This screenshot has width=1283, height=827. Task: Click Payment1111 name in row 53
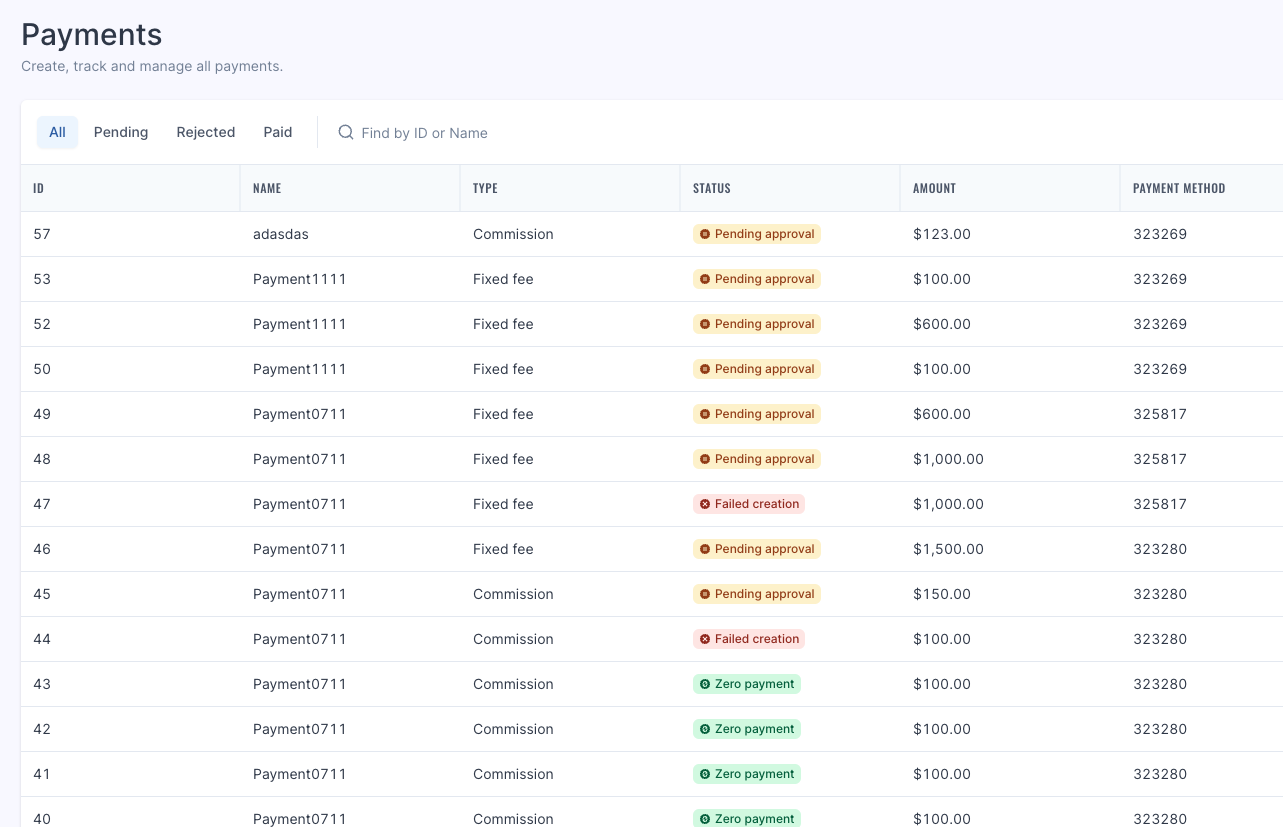[300, 279]
